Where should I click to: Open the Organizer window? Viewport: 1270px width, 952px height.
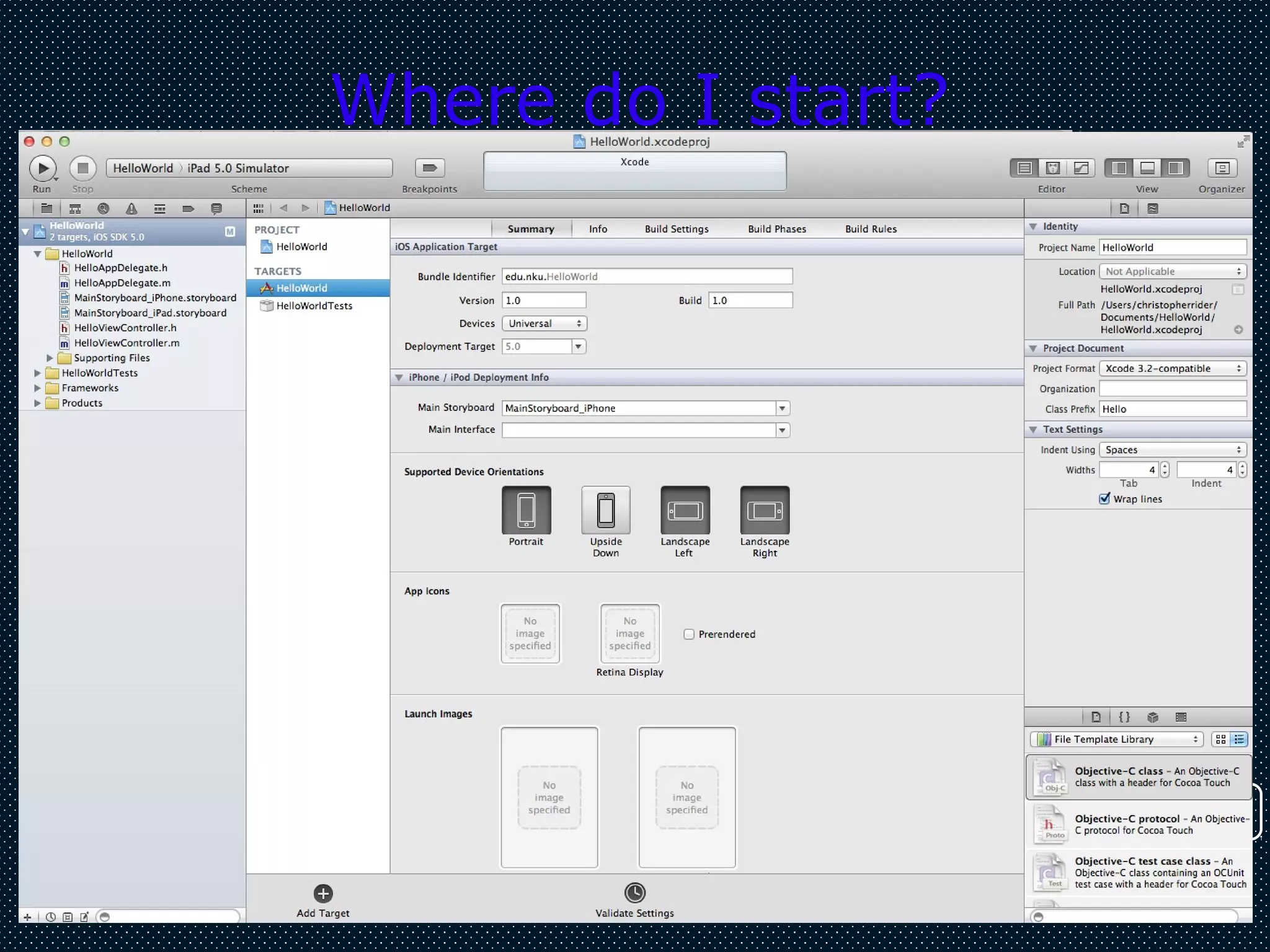coord(1222,168)
